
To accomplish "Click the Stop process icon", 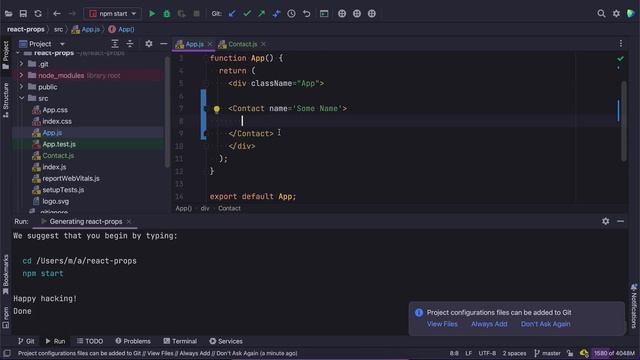I will point(196,13).
